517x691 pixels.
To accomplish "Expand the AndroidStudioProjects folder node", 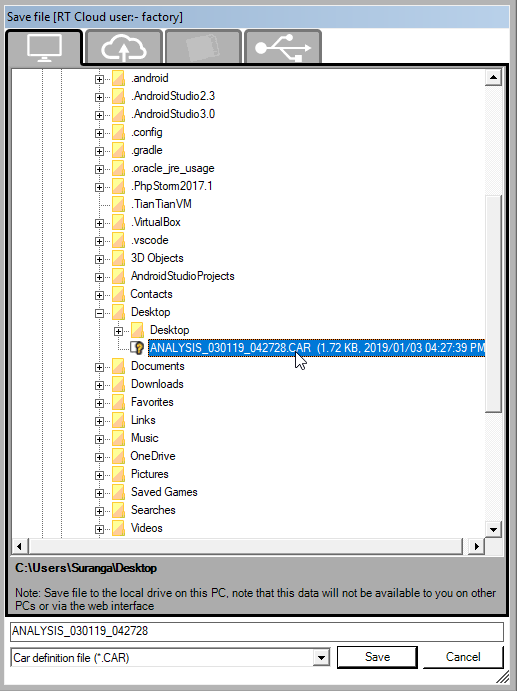I will [100, 278].
